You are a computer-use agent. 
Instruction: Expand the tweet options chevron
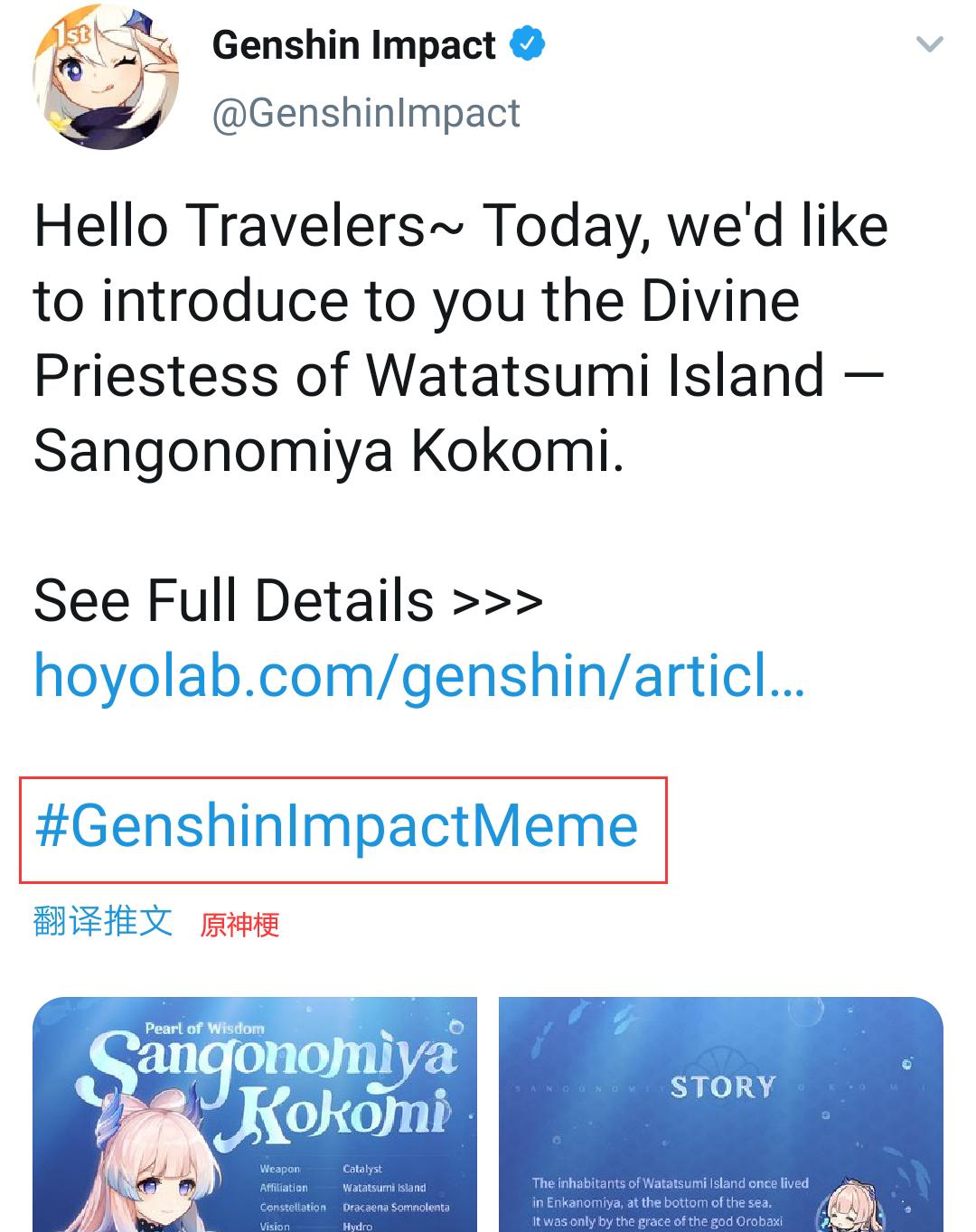coord(929,44)
